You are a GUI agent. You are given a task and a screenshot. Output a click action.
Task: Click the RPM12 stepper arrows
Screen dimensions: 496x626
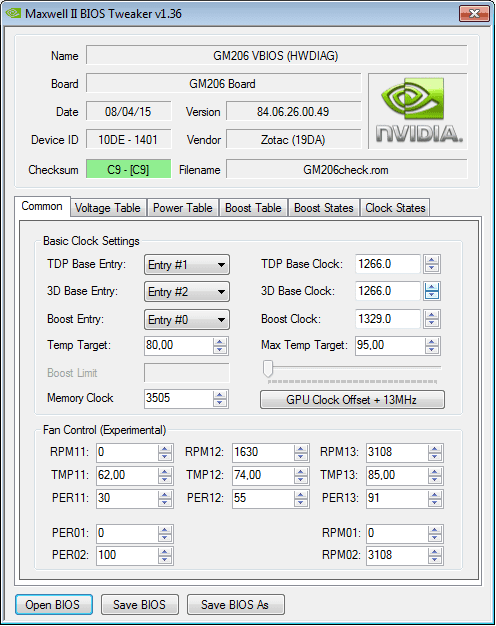(x=301, y=453)
